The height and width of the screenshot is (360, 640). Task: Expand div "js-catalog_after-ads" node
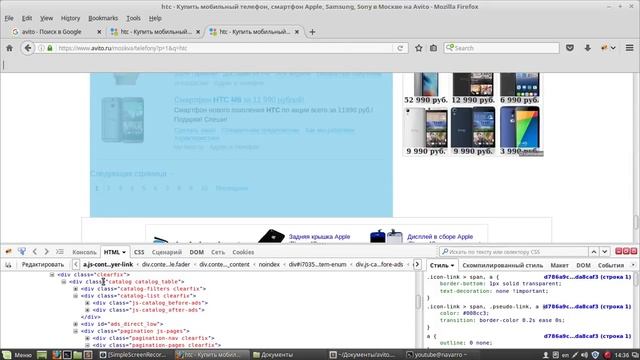87,310
